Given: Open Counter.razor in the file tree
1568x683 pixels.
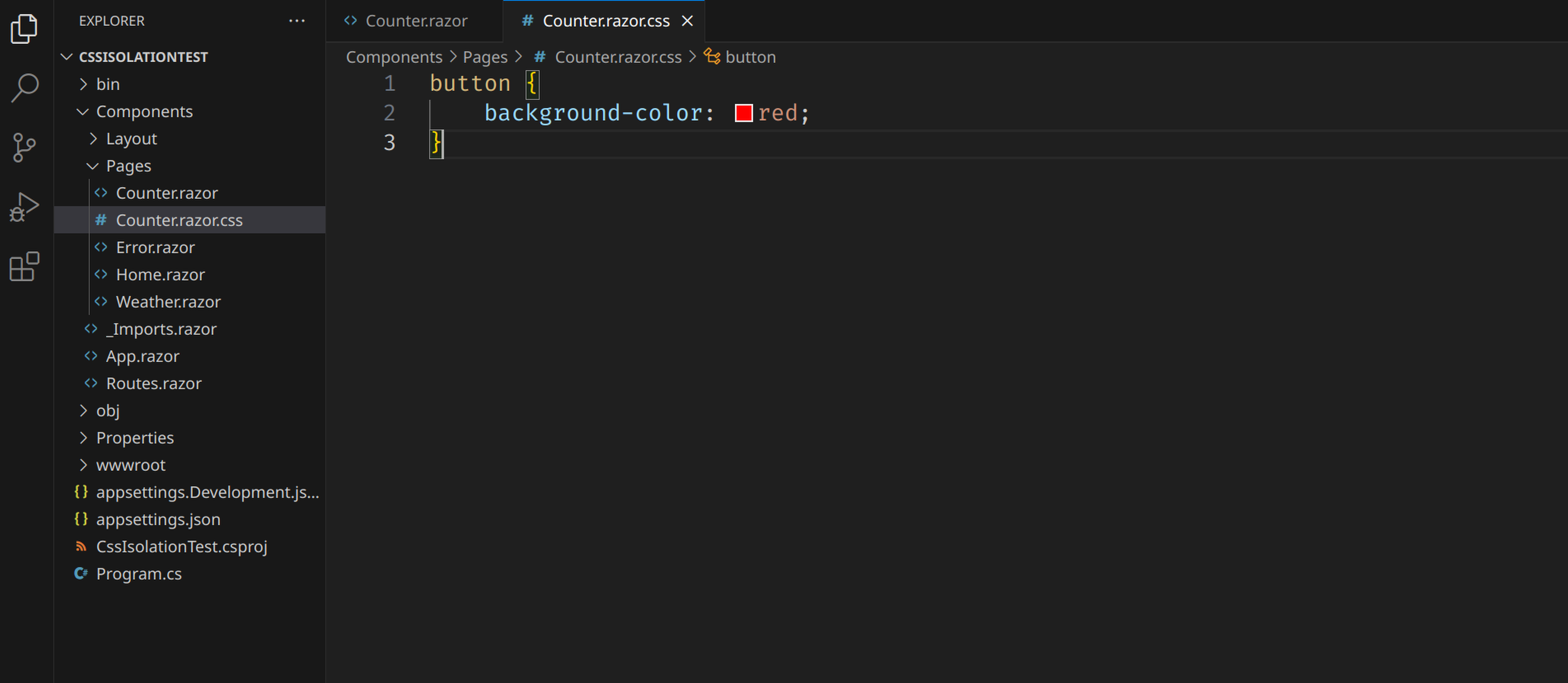Looking at the screenshot, I should (x=190, y=193).
